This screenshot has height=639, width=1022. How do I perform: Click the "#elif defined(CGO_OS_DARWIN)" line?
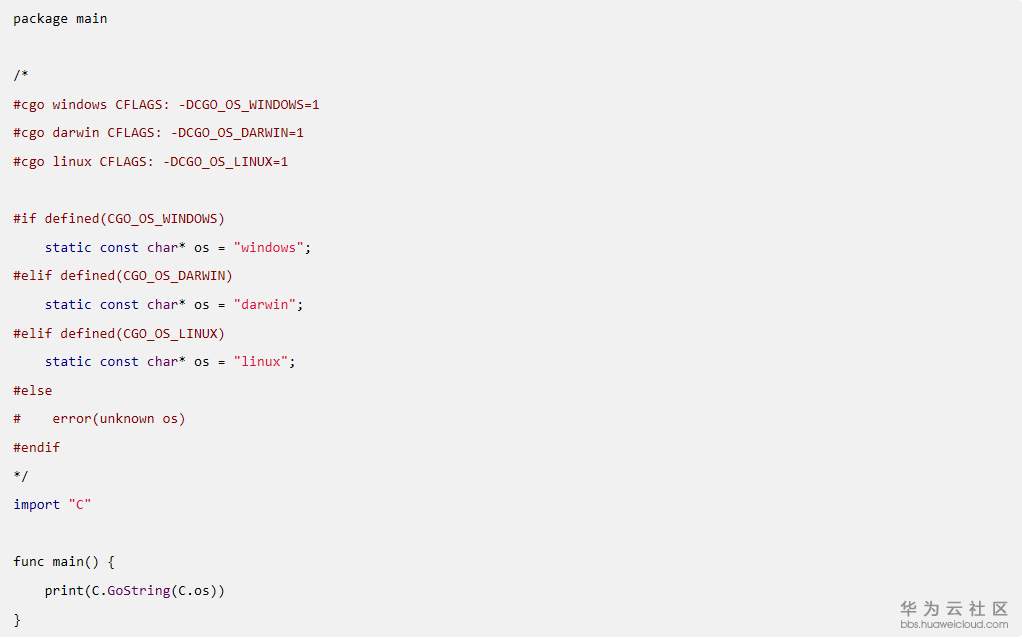[123, 276]
